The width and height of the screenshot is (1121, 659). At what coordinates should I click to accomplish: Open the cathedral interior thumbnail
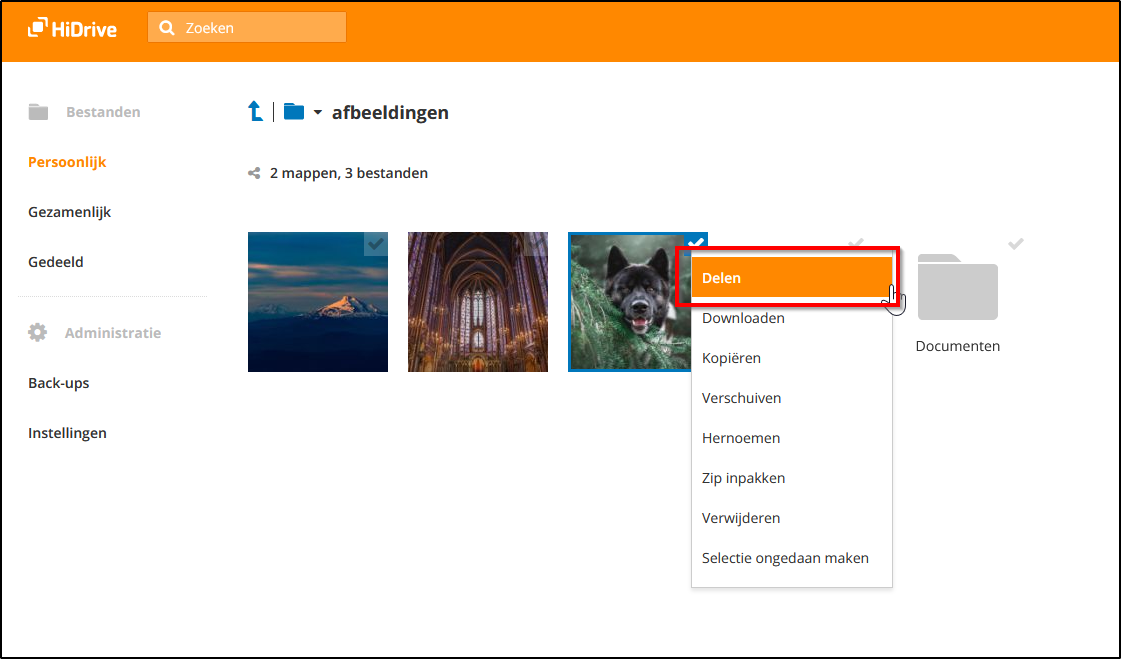pos(477,302)
